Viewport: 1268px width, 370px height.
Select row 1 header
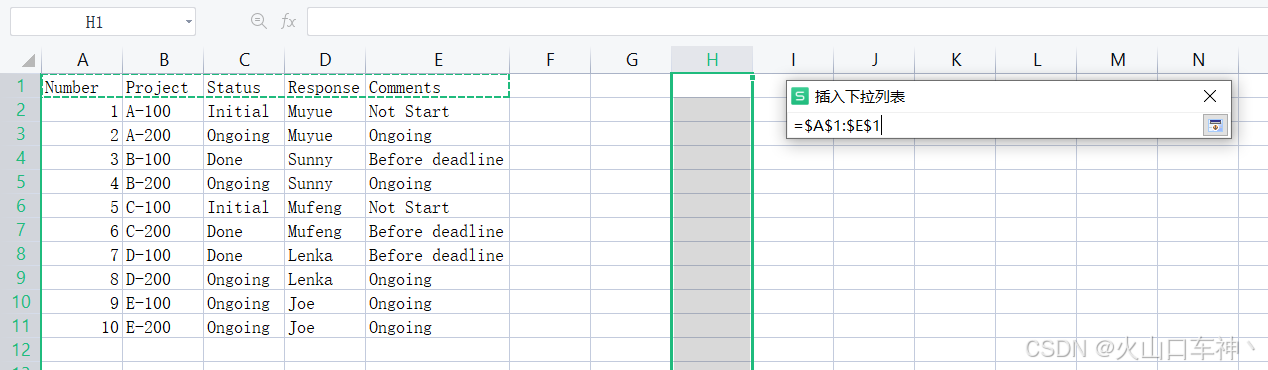20,86
